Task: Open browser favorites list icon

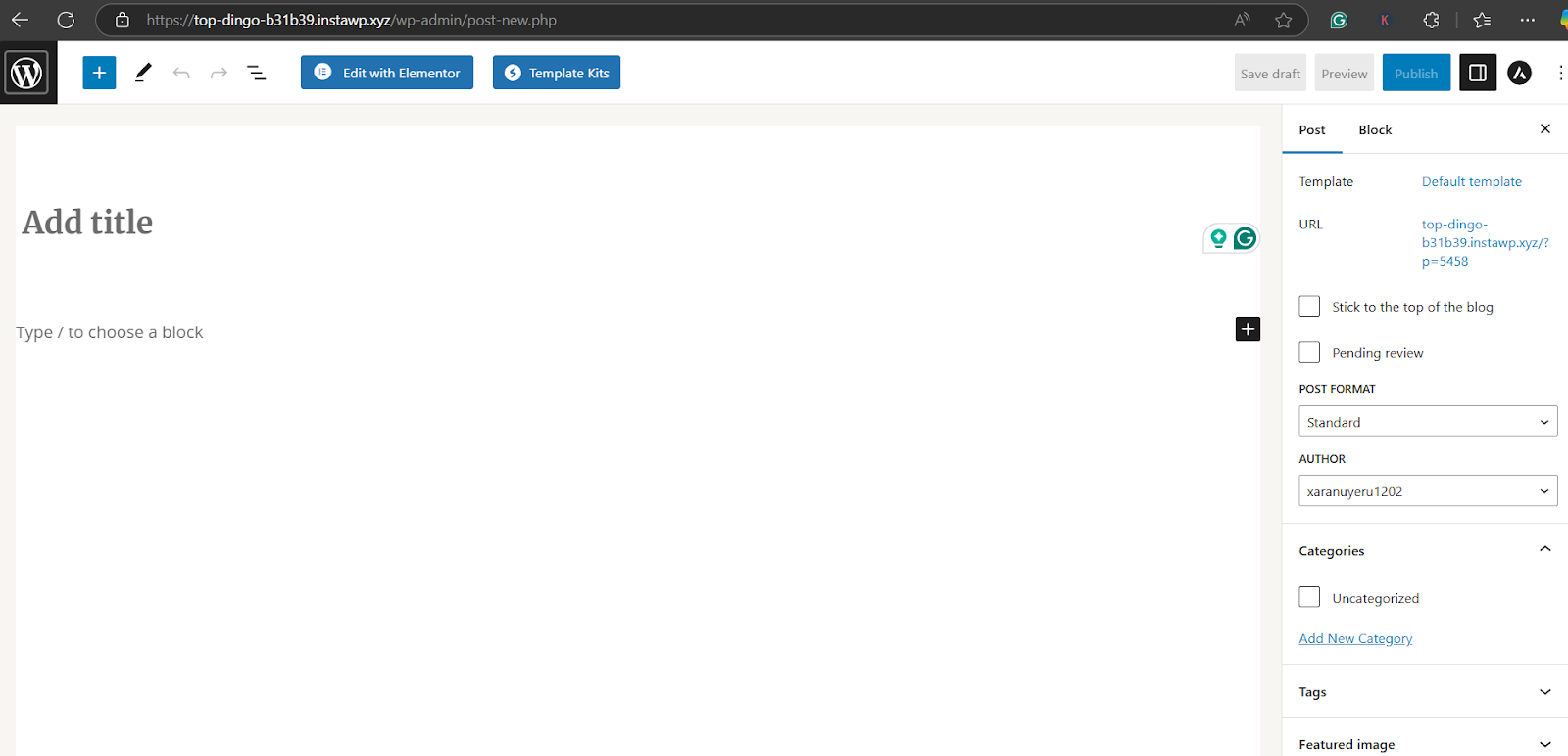Action: tap(1482, 20)
